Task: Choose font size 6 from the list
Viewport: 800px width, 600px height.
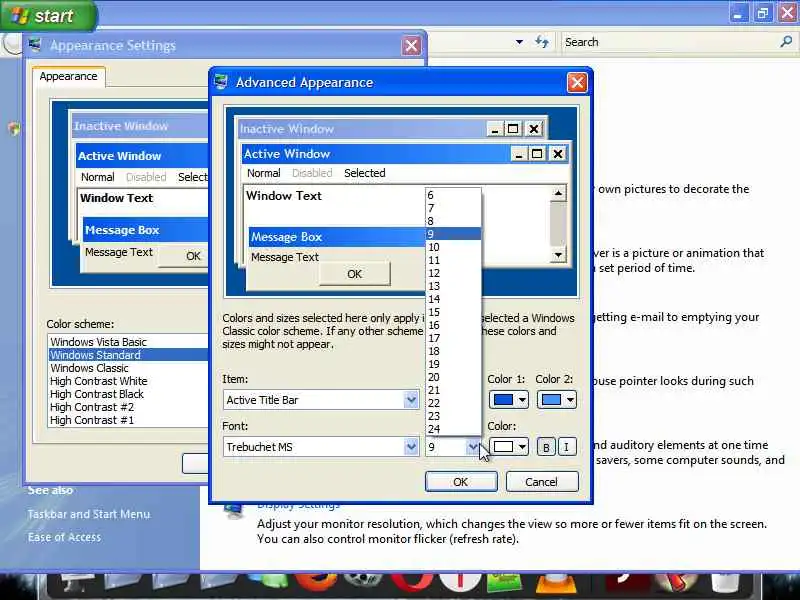Action: click(x=453, y=195)
